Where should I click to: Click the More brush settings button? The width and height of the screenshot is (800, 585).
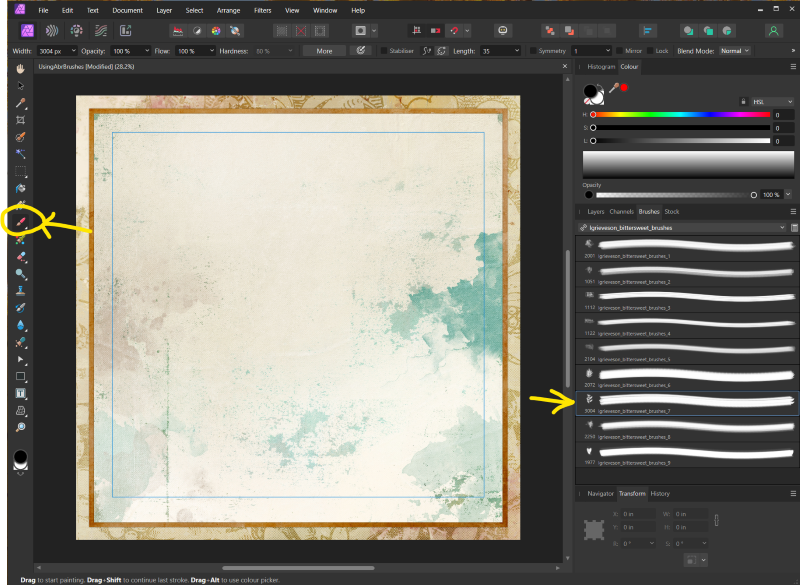[324, 51]
